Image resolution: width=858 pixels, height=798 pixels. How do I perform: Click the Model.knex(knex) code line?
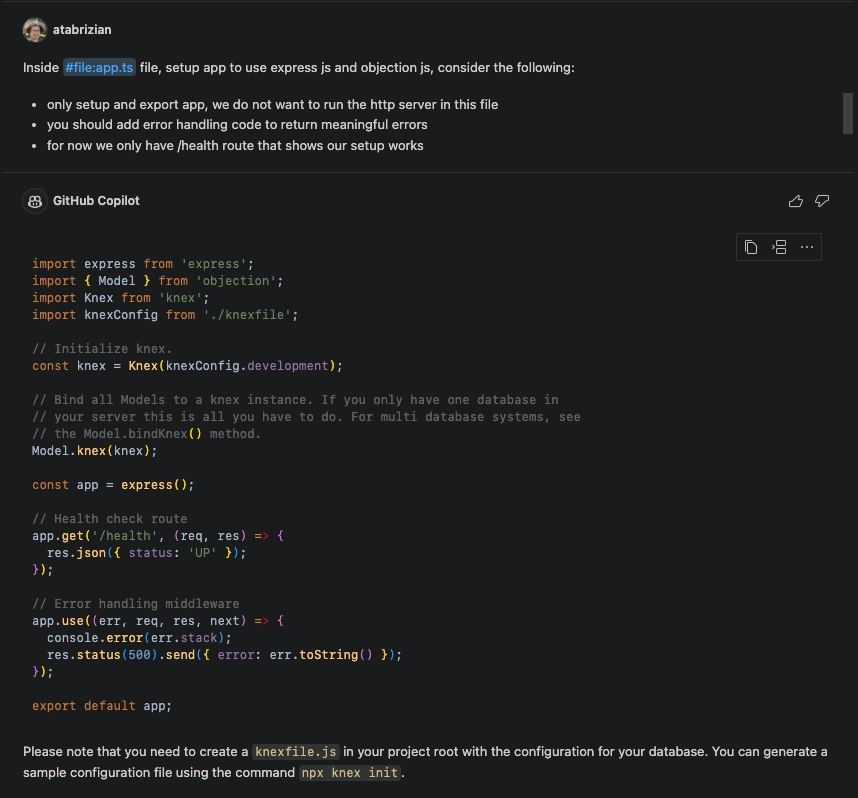point(95,451)
